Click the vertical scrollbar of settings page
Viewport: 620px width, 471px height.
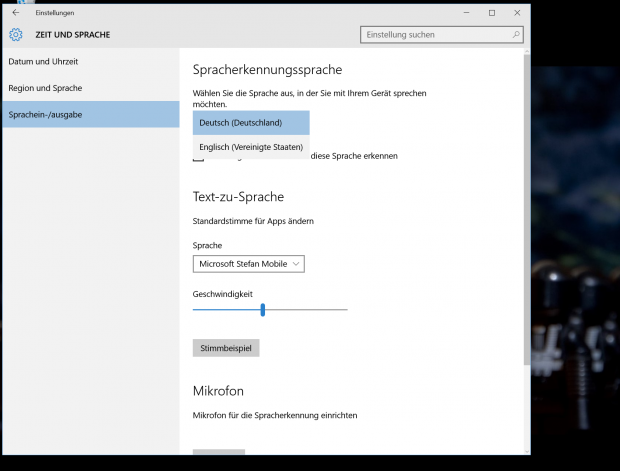coord(527,210)
